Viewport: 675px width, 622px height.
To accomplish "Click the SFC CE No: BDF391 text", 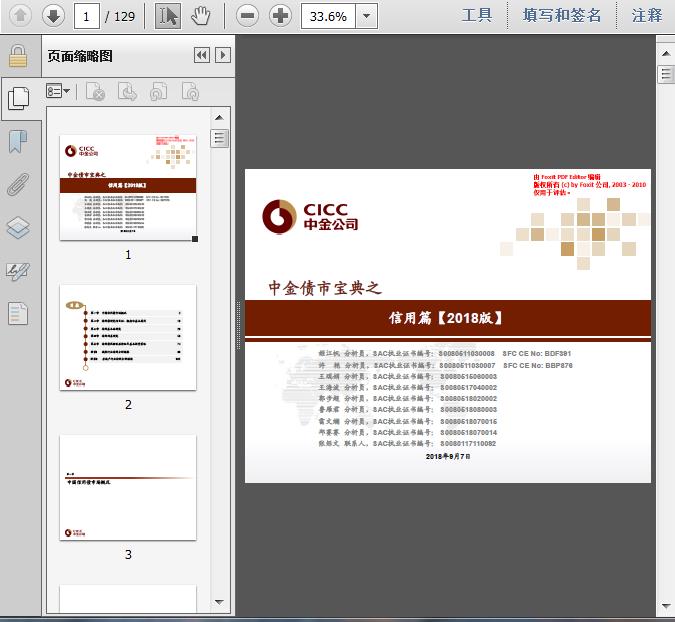I will click(x=536, y=353).
